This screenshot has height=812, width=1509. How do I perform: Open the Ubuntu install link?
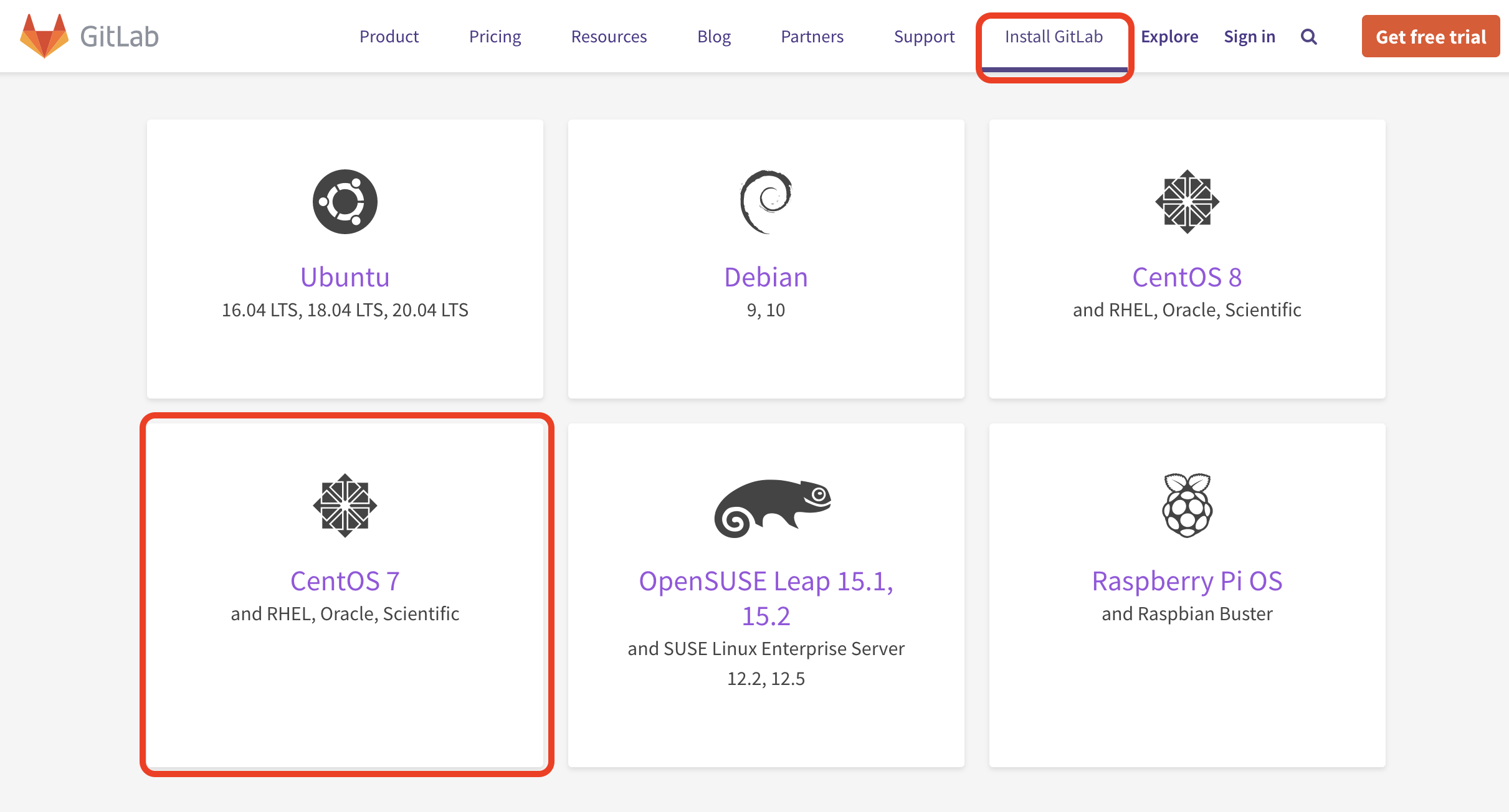(345, 277)
